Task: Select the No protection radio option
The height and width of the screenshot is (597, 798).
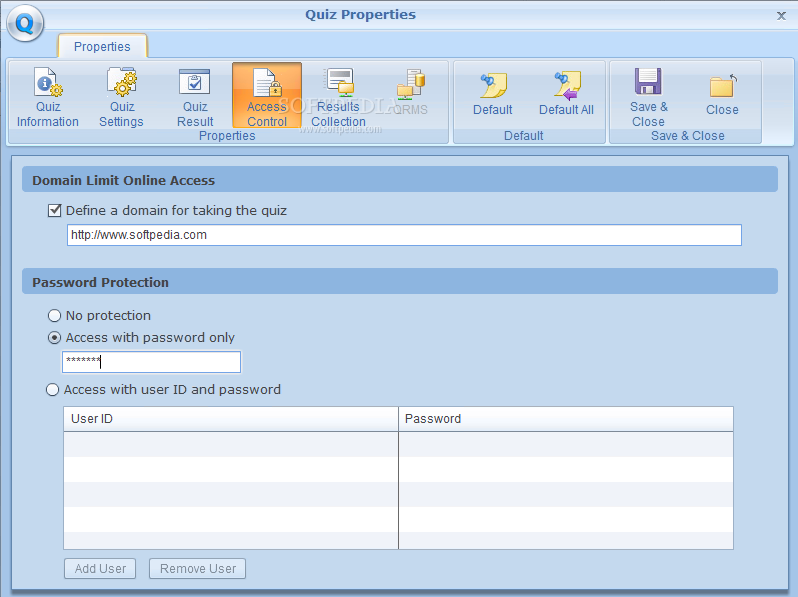Action: click(54, 316)
